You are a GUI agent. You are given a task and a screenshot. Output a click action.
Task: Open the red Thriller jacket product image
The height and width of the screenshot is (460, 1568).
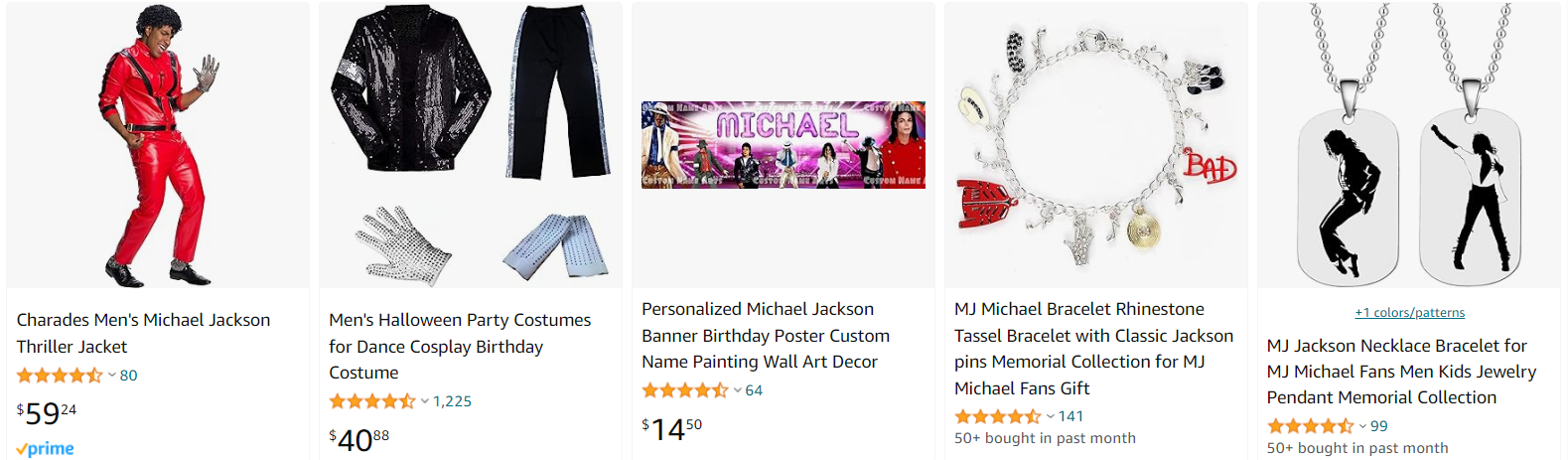pos(157,145)
